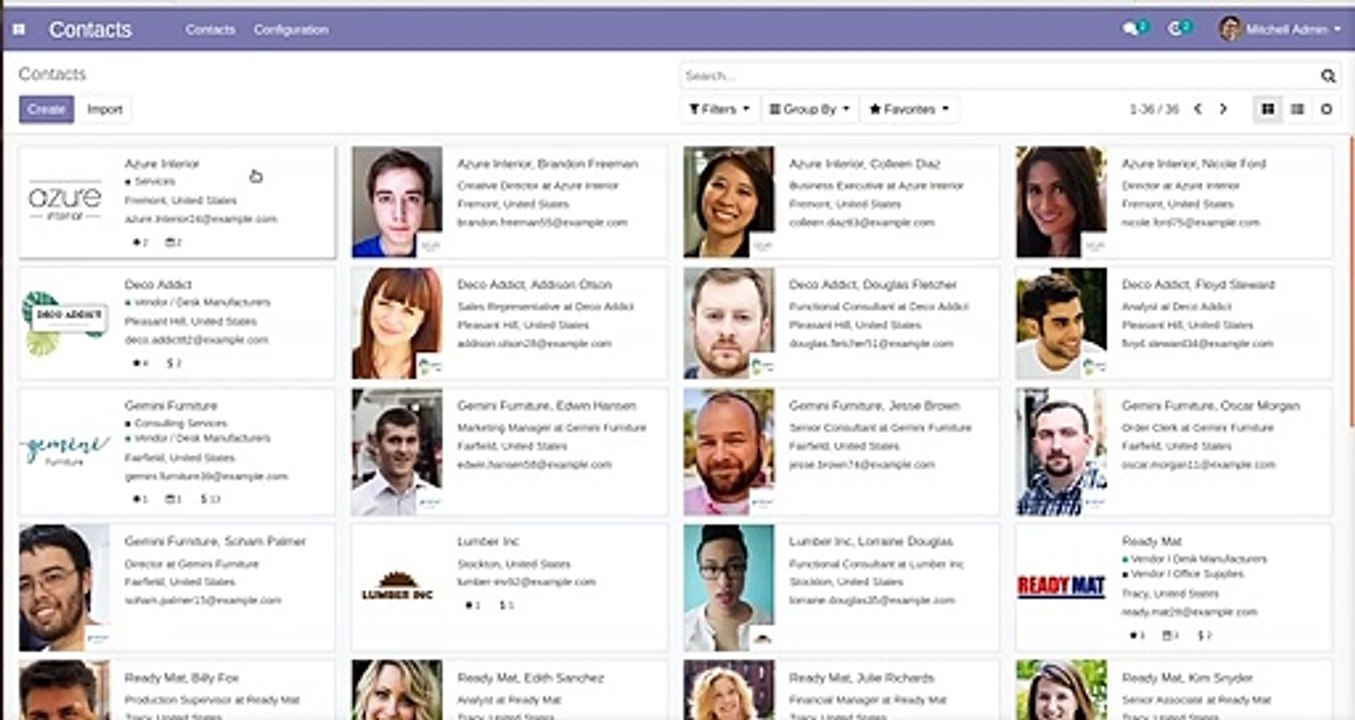Click the Import button
Viewport: 1355px width, 720px height.
click(x=104, y=109)
